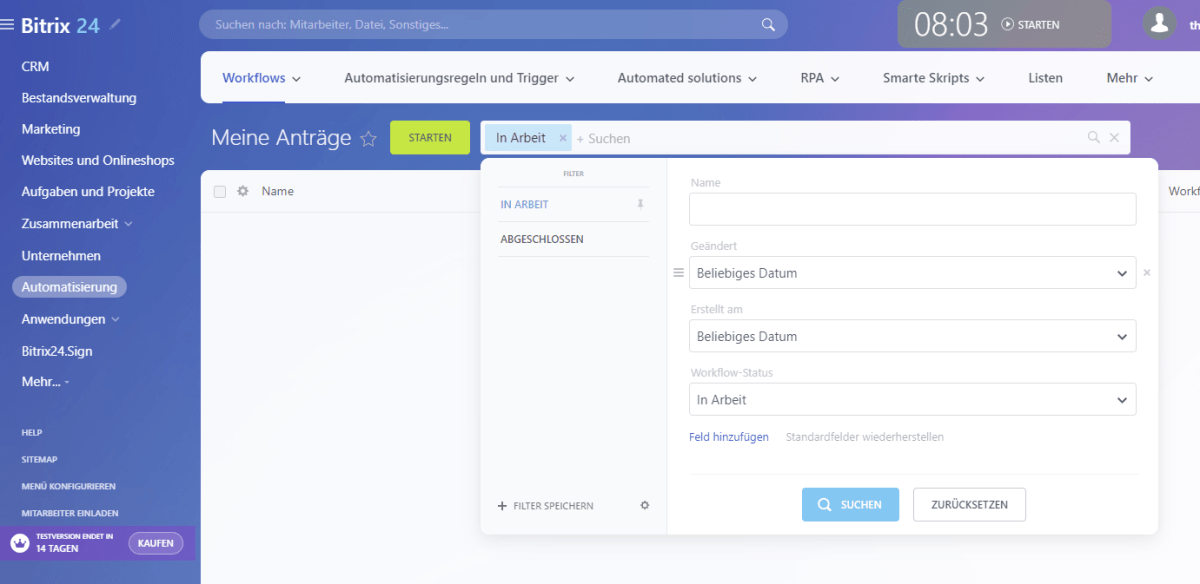This screenshot has width=1200, height=584.
Task: Click the star favorite icon beside Meine Anträge
Action: coord(368,138)
